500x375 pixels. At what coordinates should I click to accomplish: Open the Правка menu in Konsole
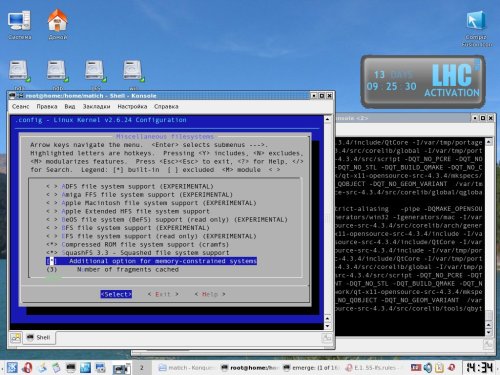(x=47, y=107)
